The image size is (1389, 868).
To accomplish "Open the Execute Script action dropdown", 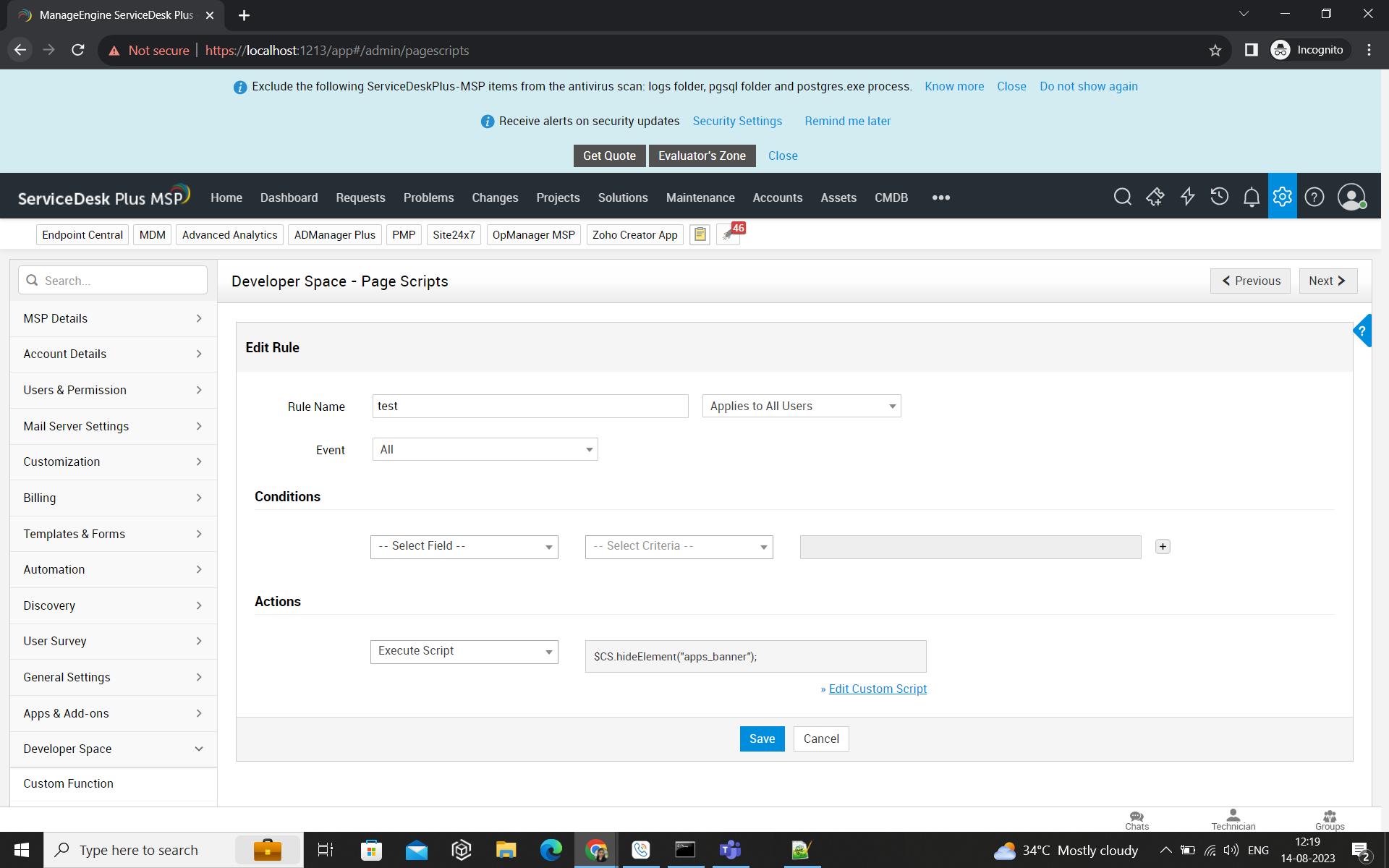I will [464, 652].
